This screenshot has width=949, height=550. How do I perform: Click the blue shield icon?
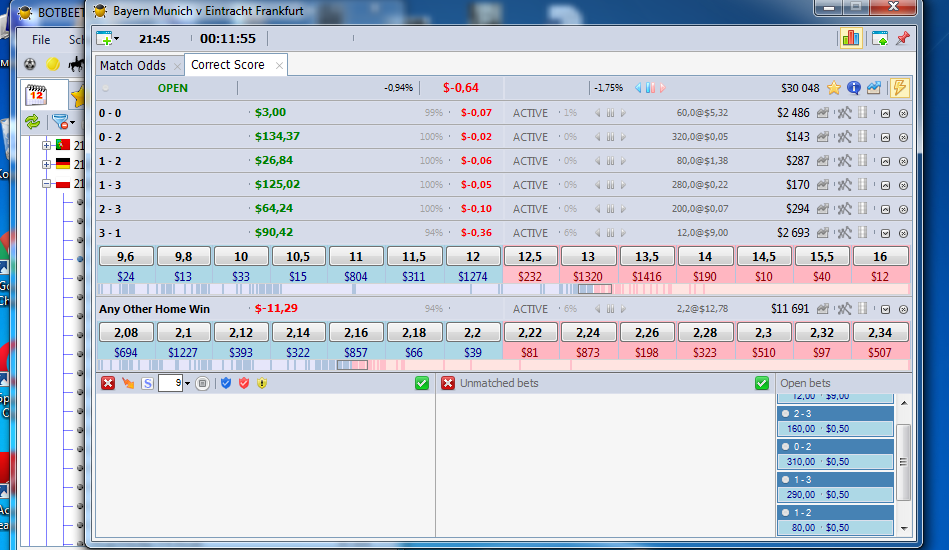click(226, 383)
